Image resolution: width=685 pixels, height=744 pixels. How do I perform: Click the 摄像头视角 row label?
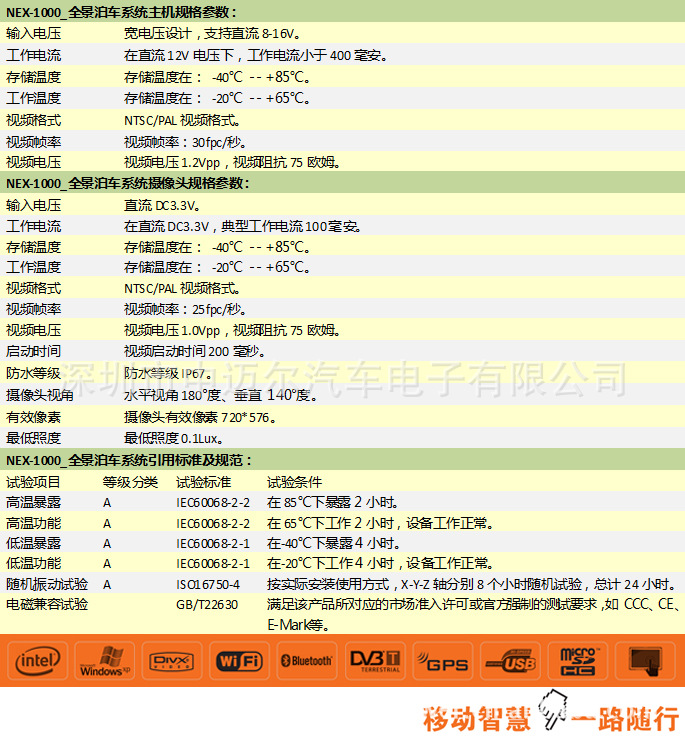pos(39,394)
